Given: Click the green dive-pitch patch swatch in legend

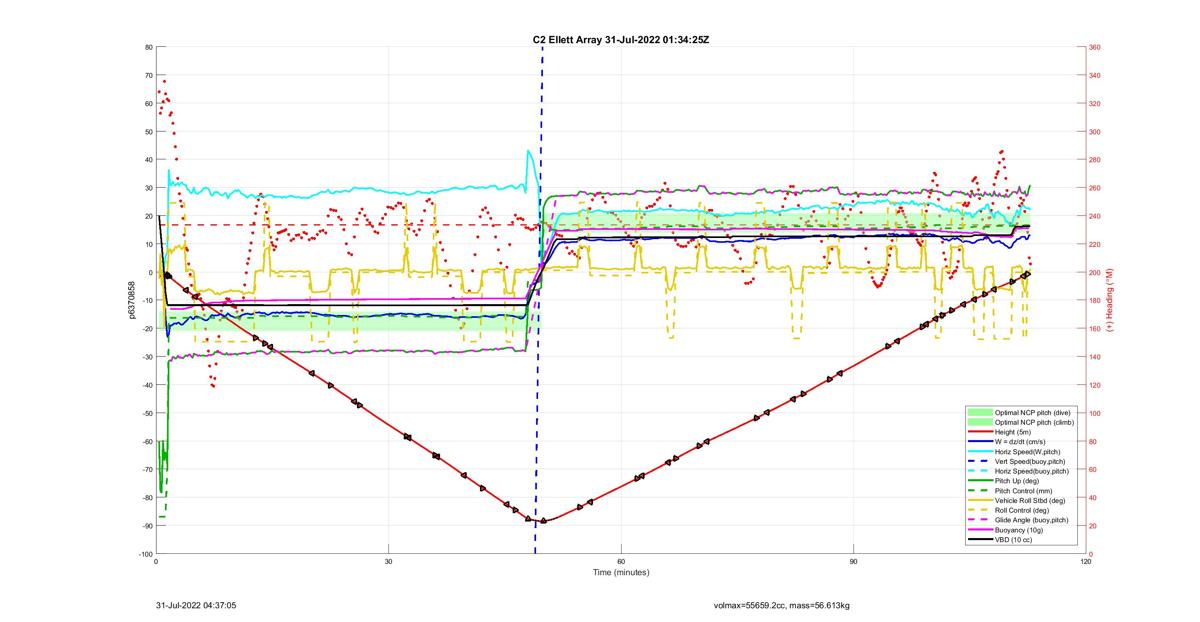Looking at the screenshot, I should [980, 412].
